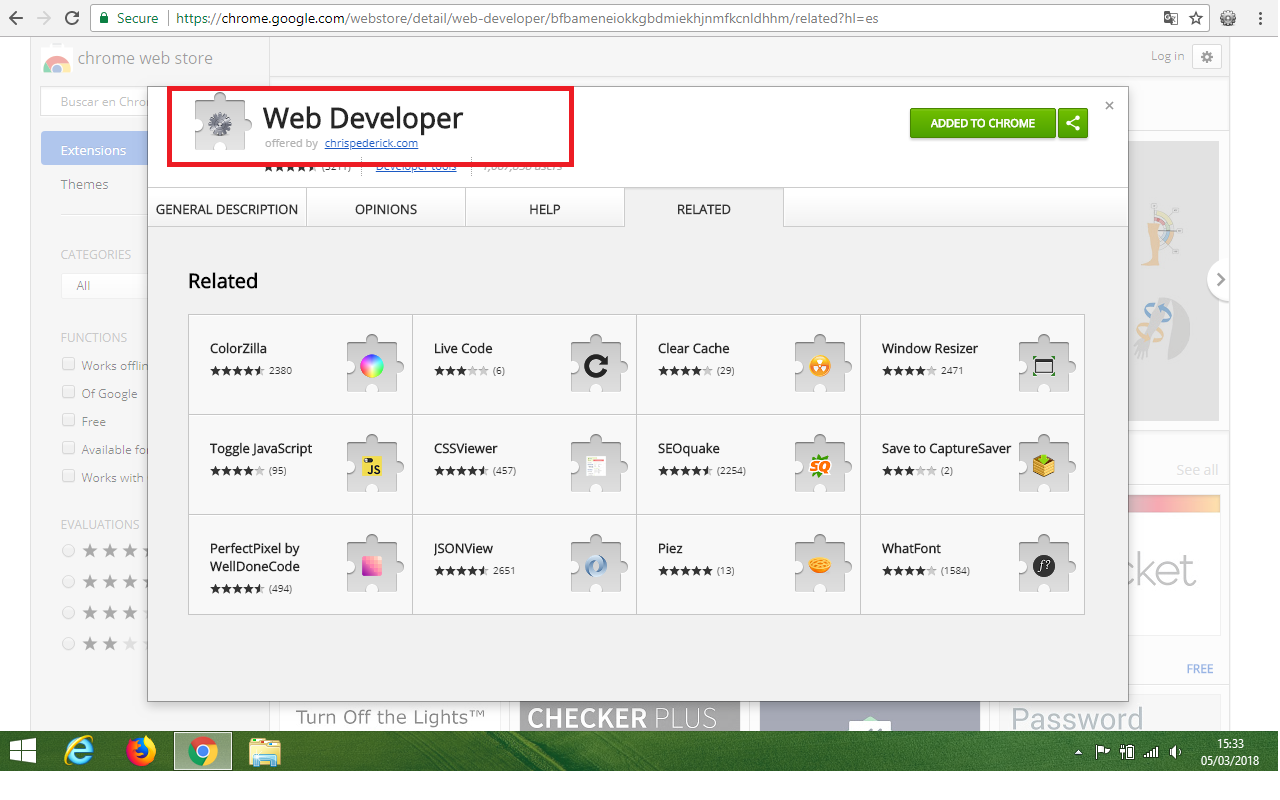This screenshot has width=1280, height=800.
Task: Click the CSSViewer extension icon
Action: click(596, 466)
